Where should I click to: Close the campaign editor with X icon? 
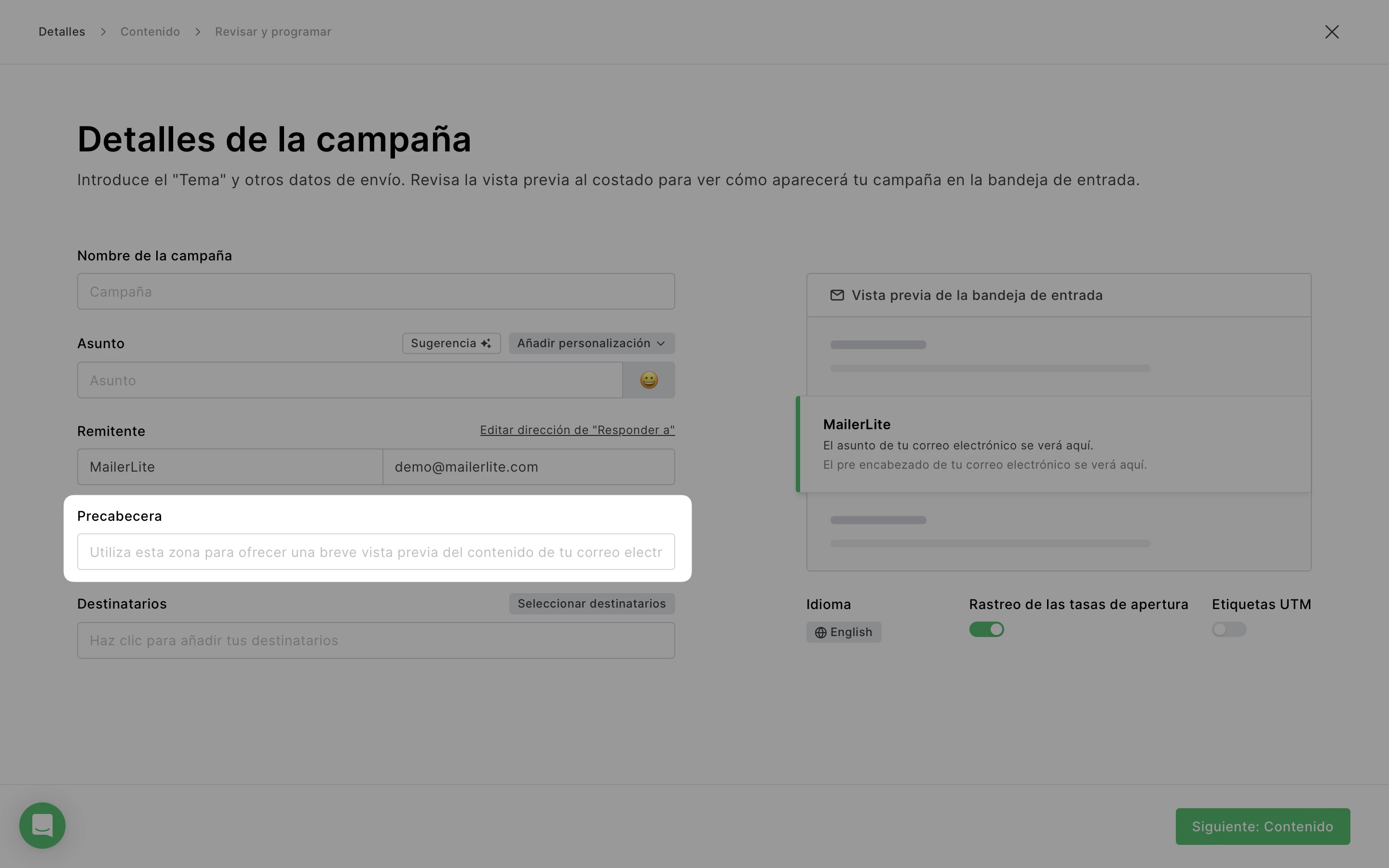[1332, 31]
